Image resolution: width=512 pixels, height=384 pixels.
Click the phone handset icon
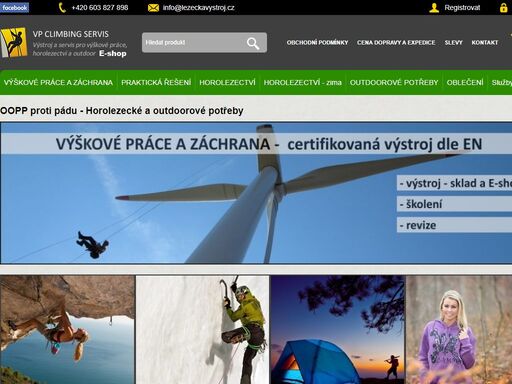tap(62, 8)
